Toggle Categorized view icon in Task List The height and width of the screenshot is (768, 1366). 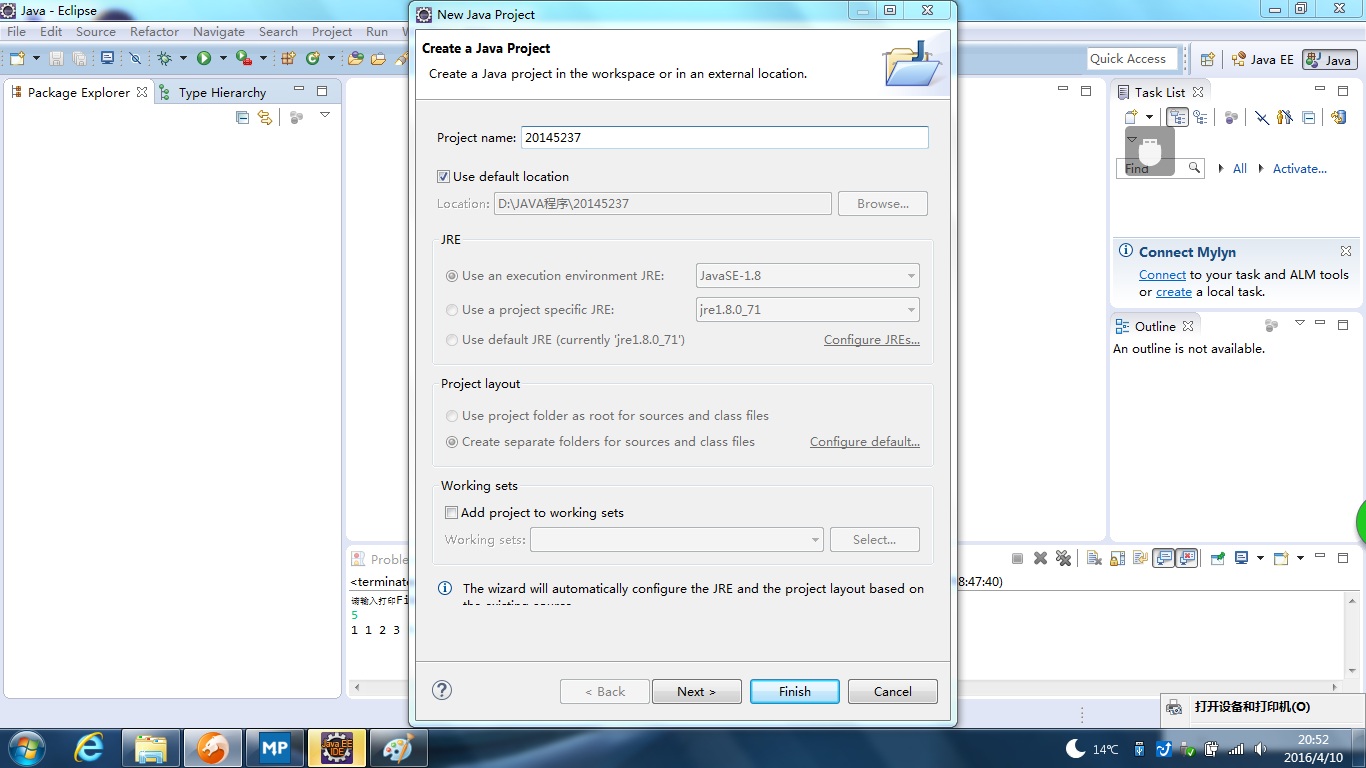(x=1177, y=117)
